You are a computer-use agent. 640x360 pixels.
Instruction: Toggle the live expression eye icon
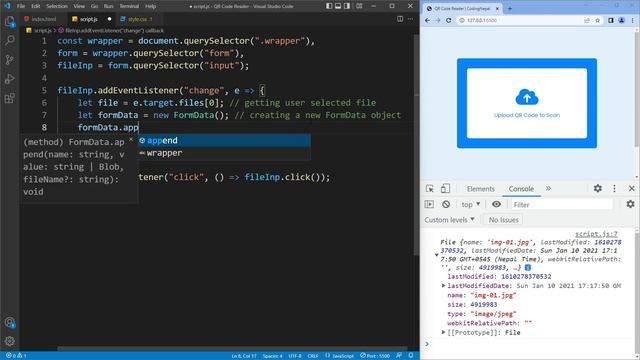496,204
